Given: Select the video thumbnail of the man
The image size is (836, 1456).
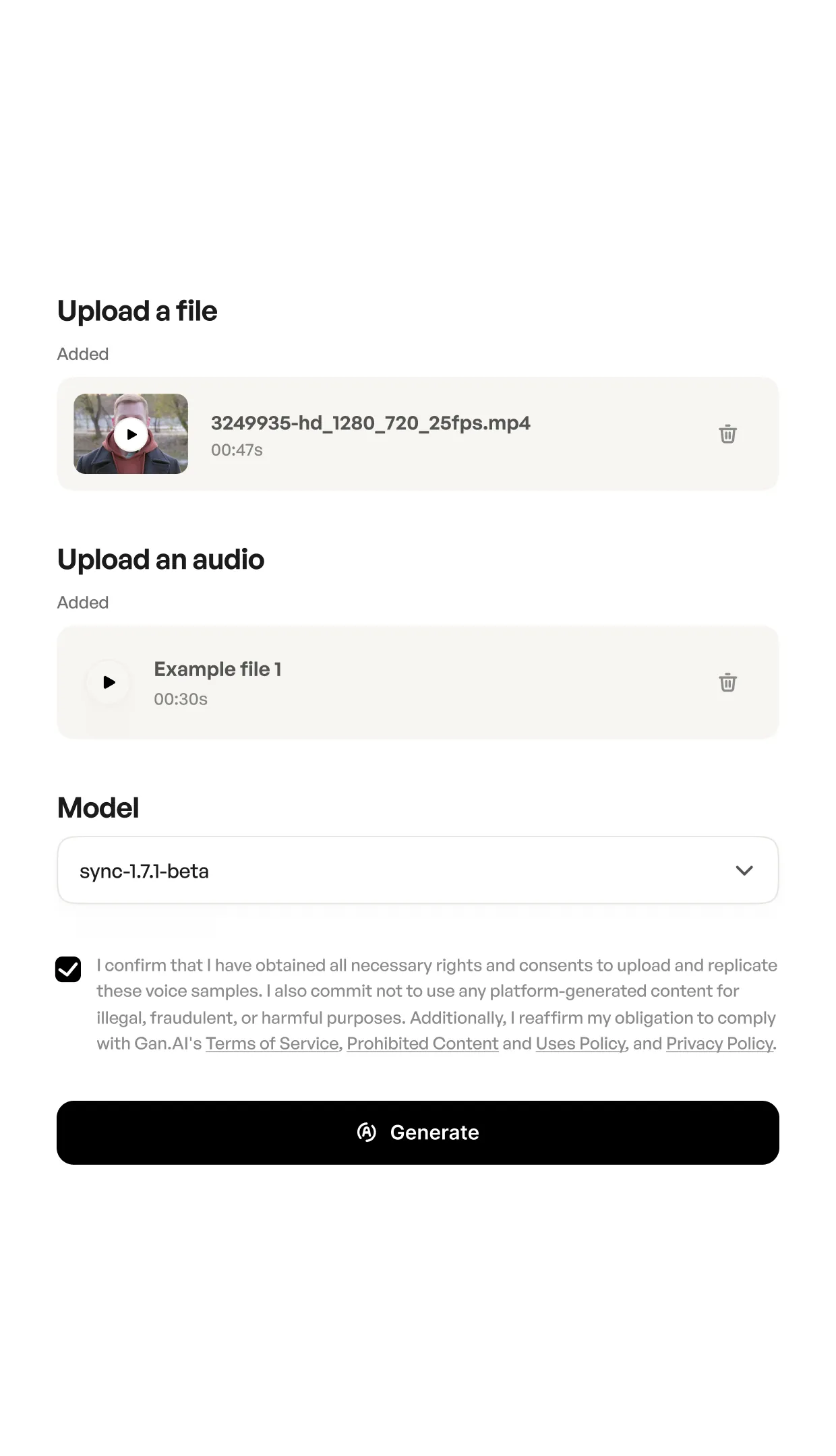Looking at the screenshot, I should [131, 433].
